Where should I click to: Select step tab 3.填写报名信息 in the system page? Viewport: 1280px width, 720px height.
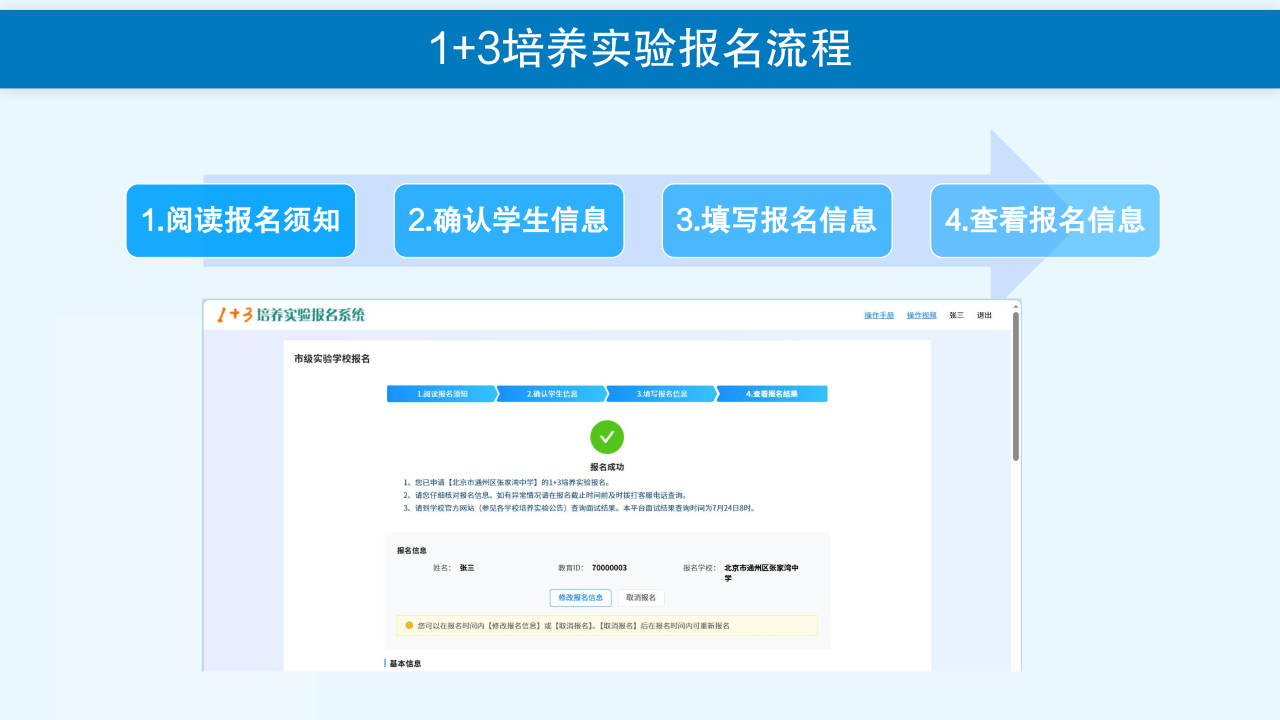[662, 394]
